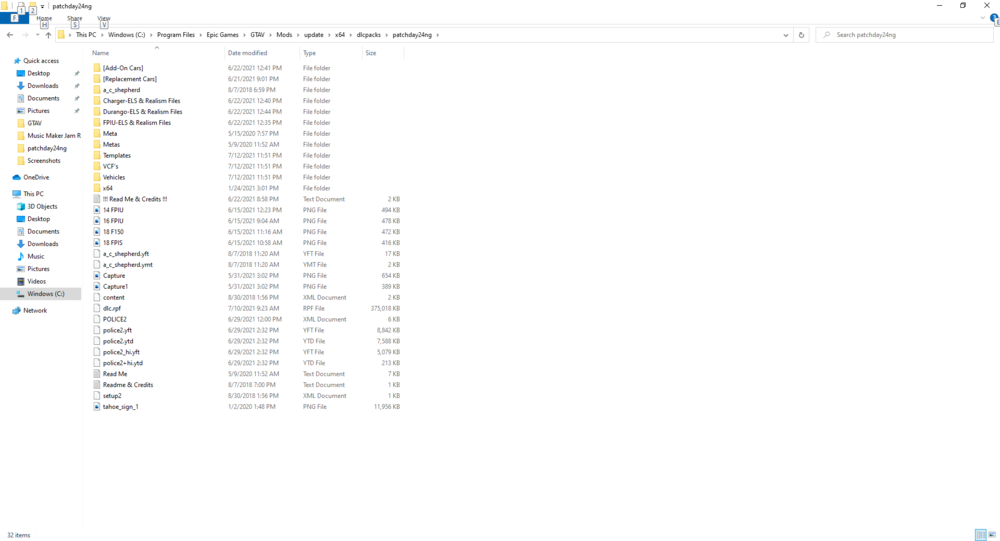Sort by the Type column header

coord(309,53)
